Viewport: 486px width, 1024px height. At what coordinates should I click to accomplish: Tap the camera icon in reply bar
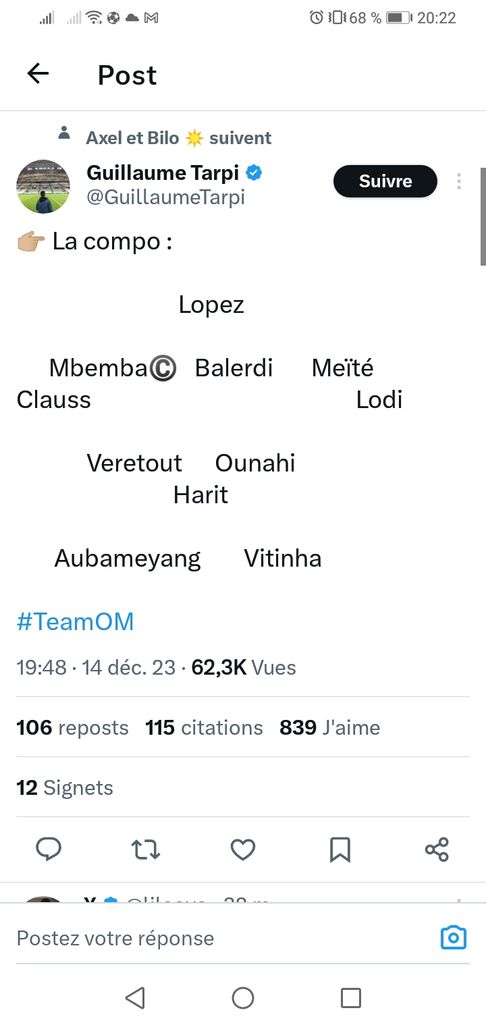pos(453,938)
